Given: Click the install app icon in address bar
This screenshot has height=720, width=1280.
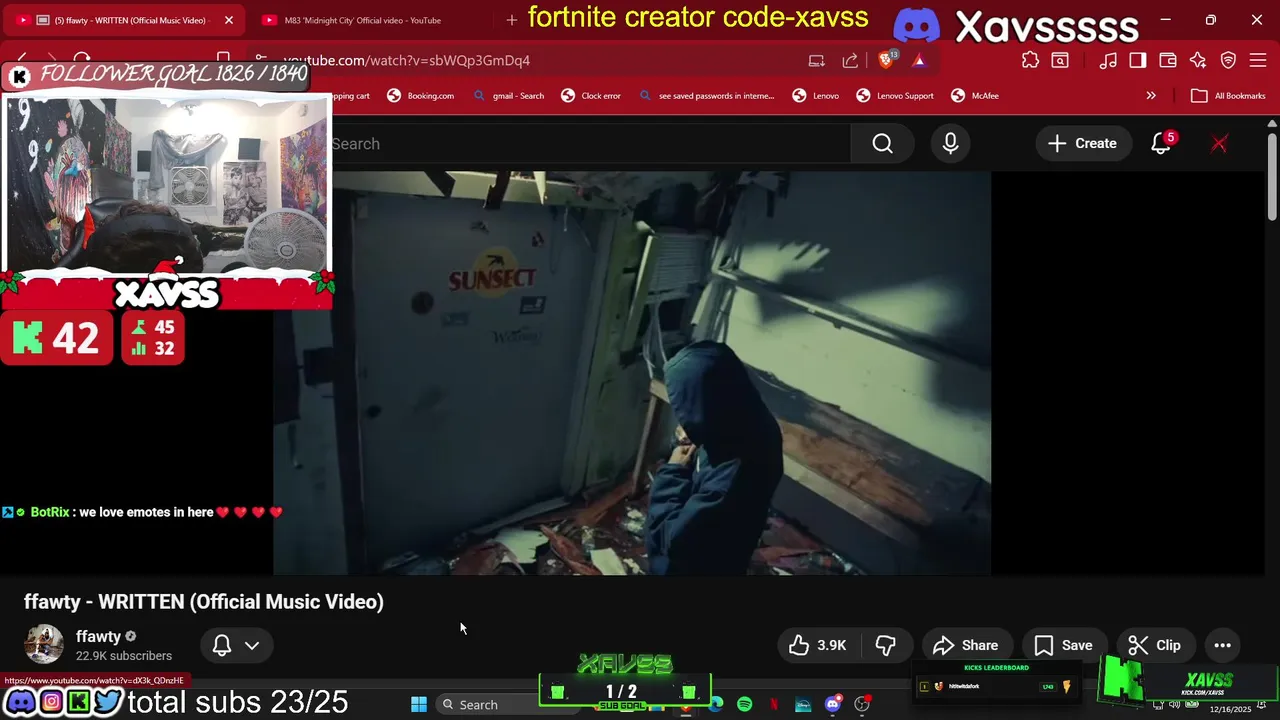Looking at the screenshot, I should tap(817, 60).
